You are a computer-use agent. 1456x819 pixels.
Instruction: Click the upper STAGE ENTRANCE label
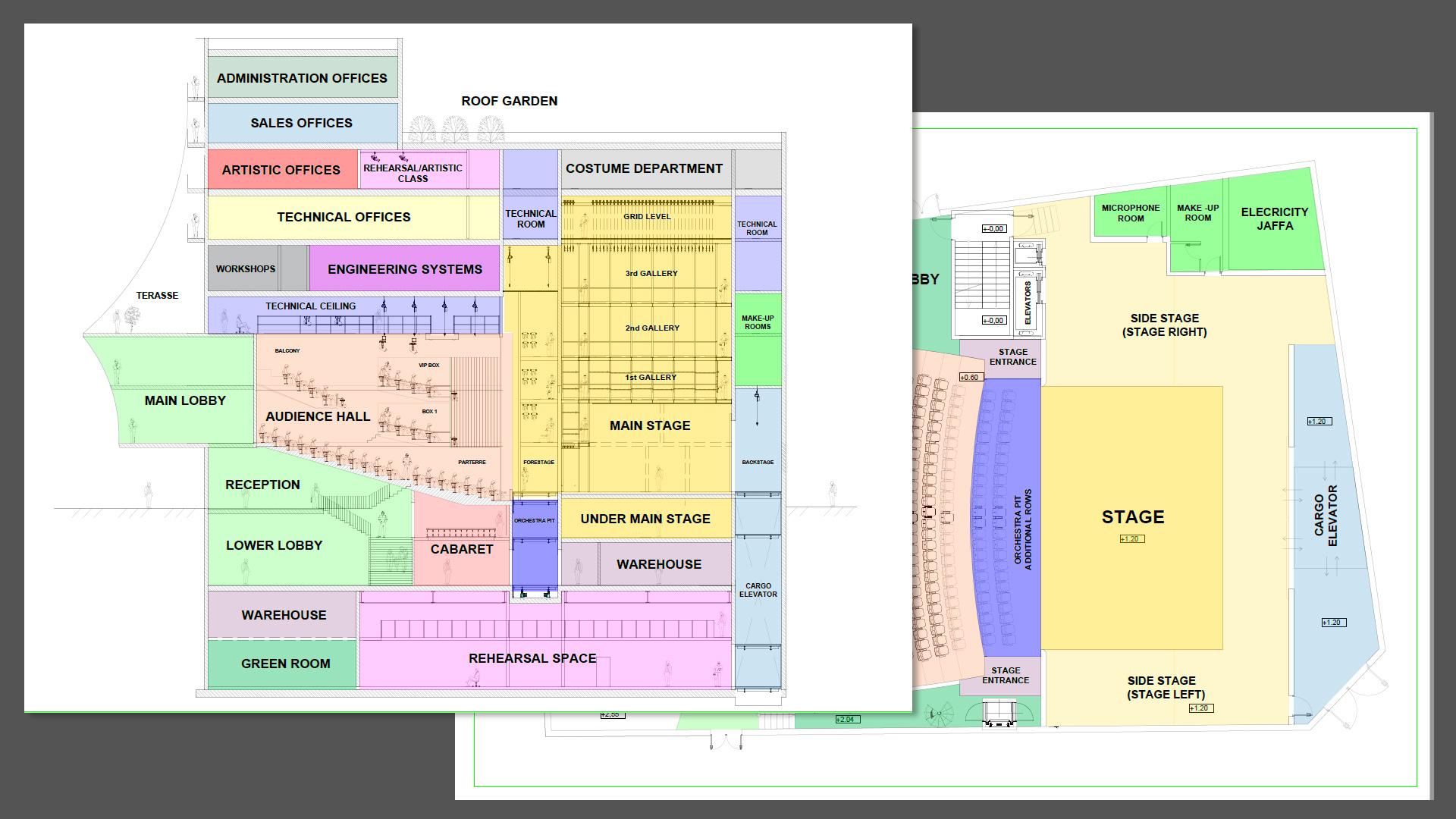tap(1013, 356)
